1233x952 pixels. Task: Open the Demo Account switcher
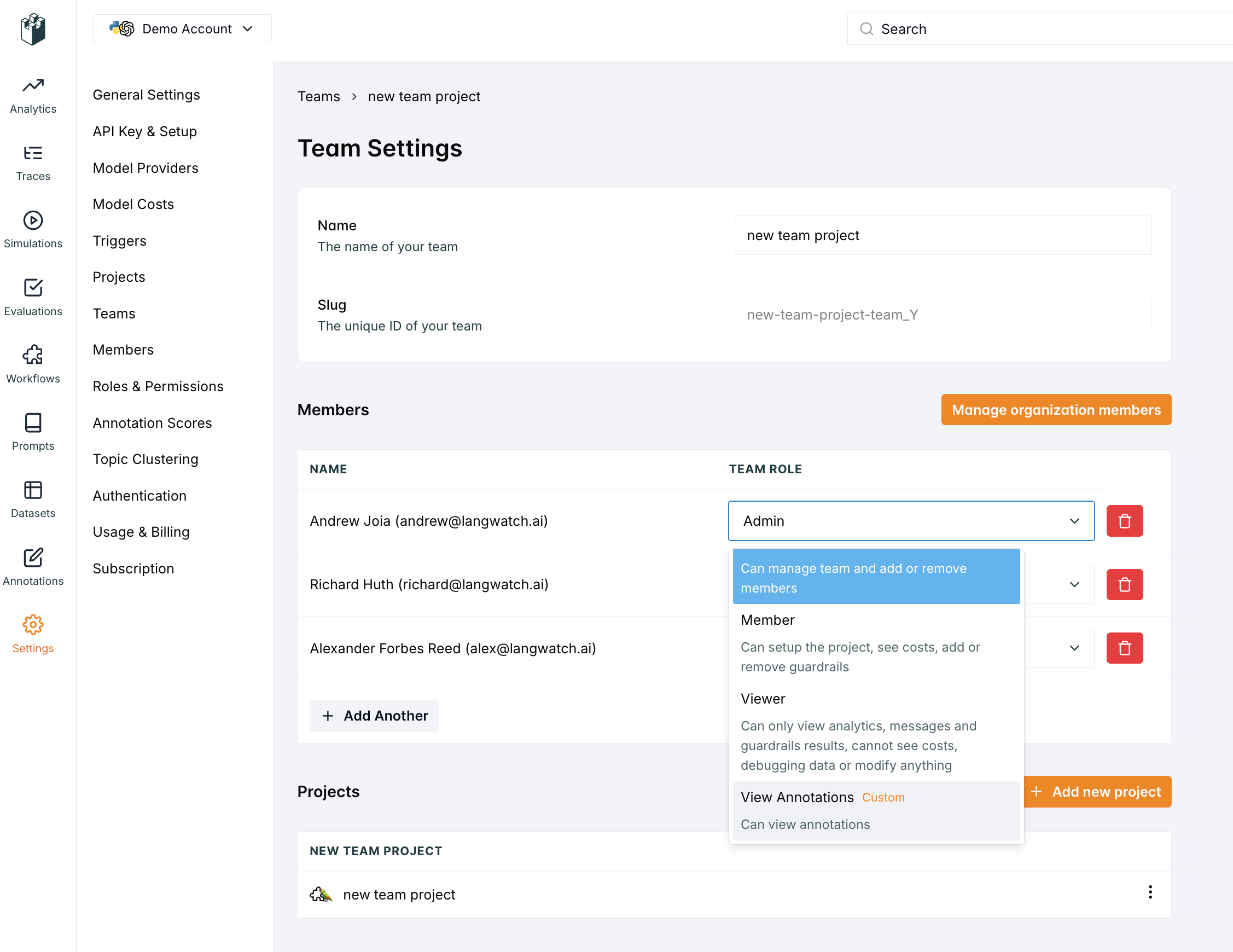click(182, 28)
